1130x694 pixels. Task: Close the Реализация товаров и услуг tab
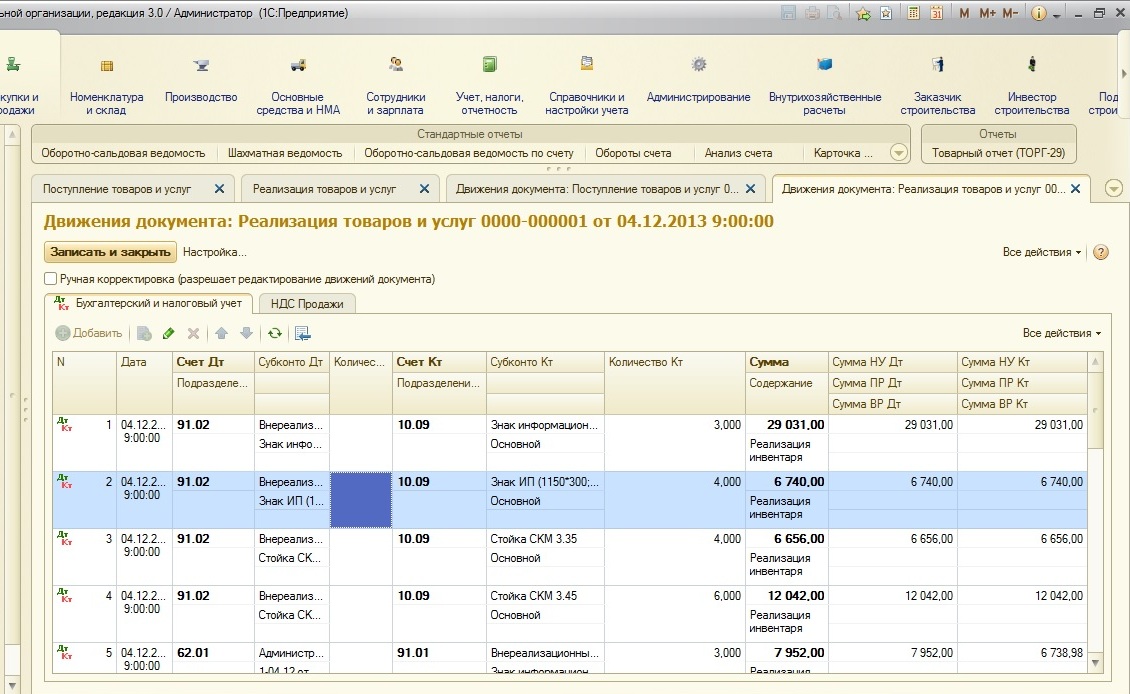[424, 188]
